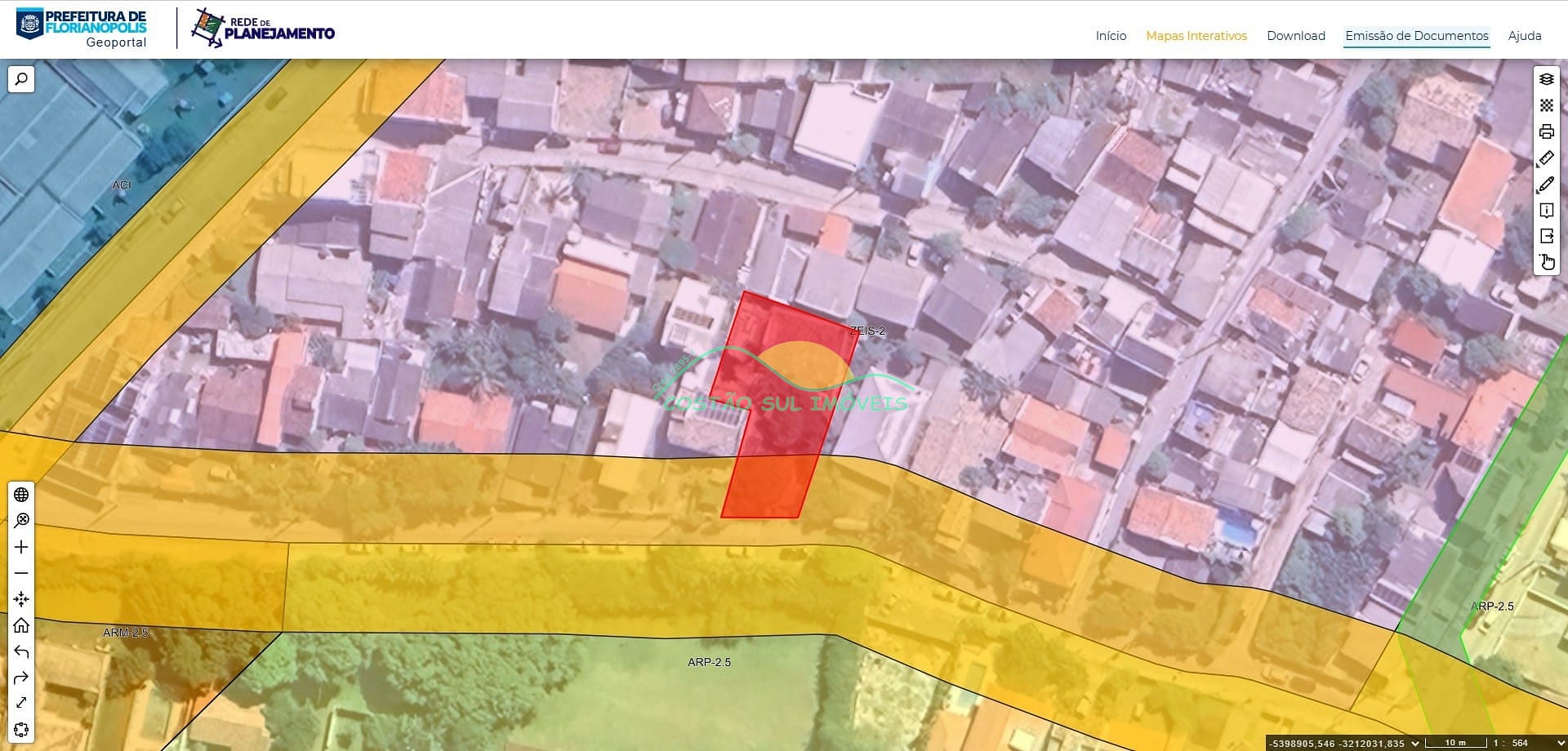Zoom out with the minus button
1568x751 pixels.
(x=21, y=573)
